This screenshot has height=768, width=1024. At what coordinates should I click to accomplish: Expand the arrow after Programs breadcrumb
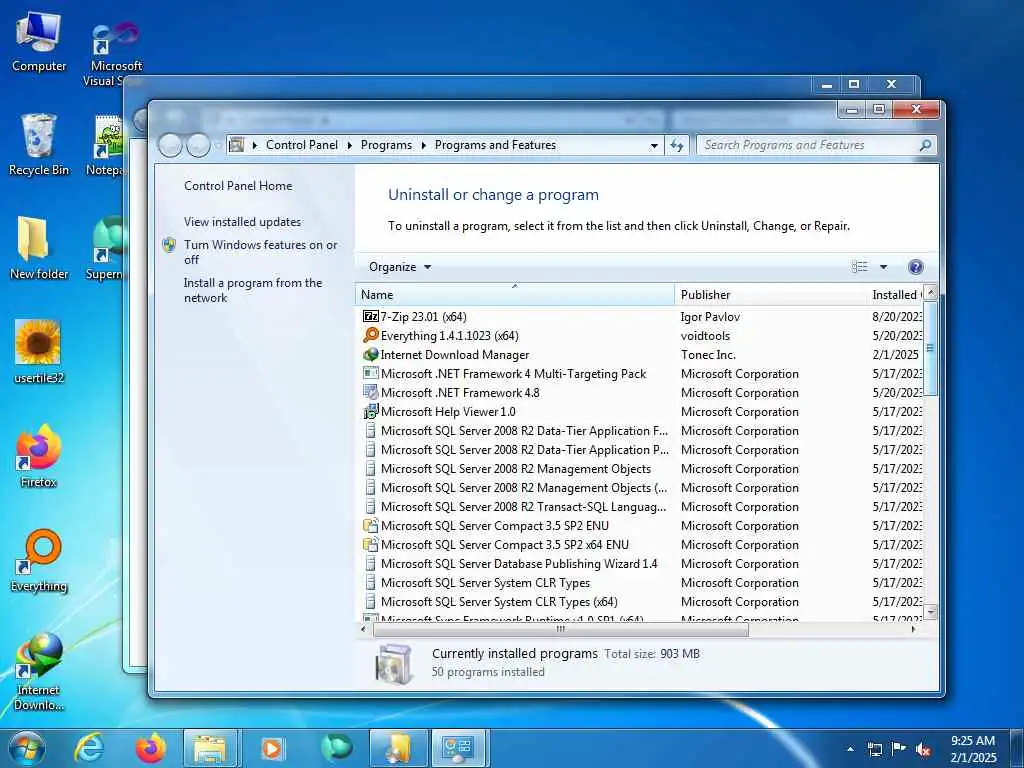[x=423, y=145]
